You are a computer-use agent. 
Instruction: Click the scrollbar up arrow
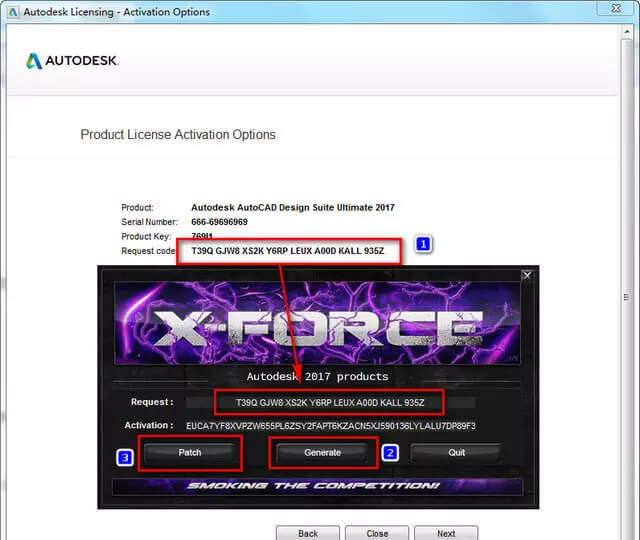627,31
